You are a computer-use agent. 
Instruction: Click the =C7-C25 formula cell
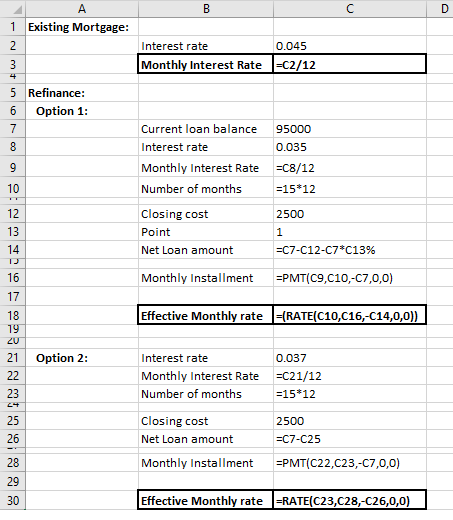coord(350,439)
